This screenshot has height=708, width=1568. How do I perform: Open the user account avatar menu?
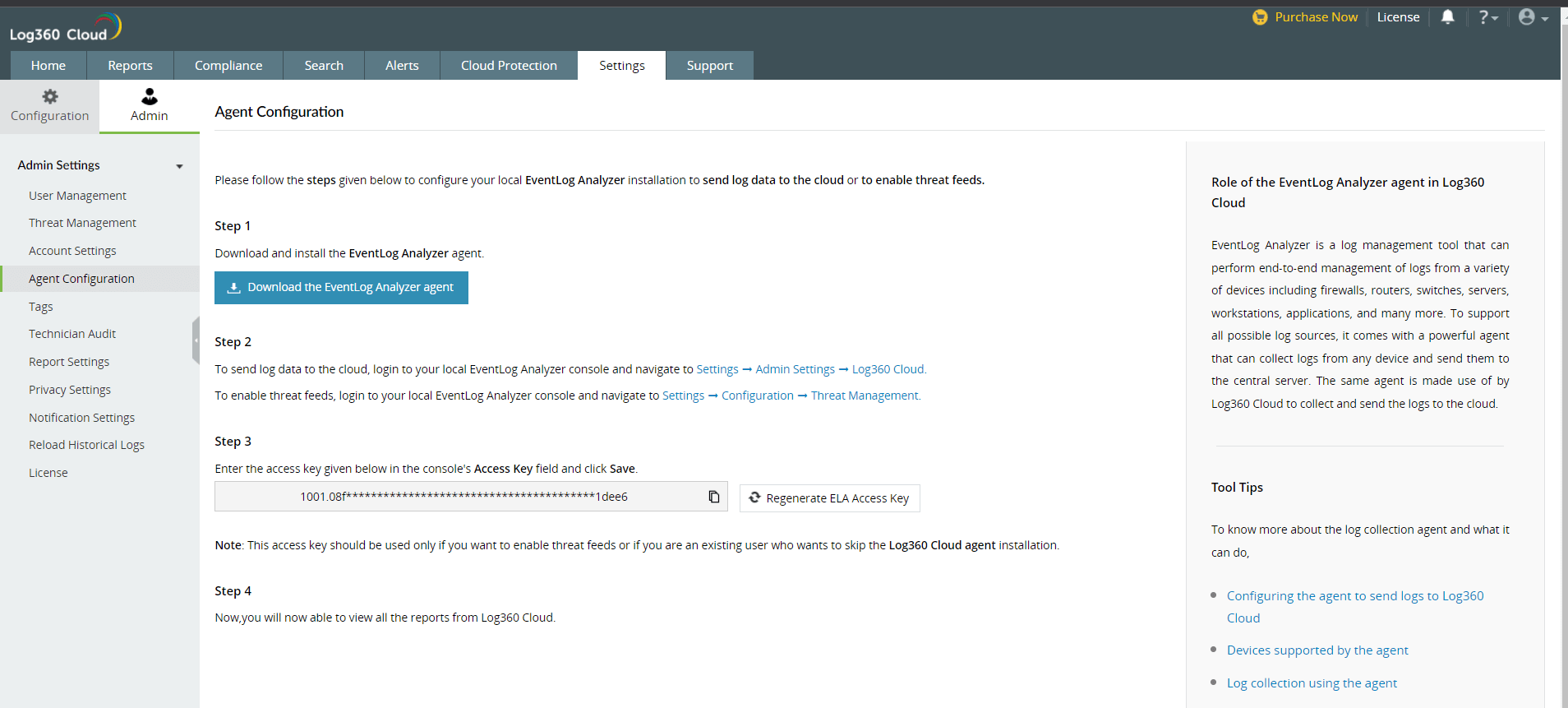tap(1533, 17)
